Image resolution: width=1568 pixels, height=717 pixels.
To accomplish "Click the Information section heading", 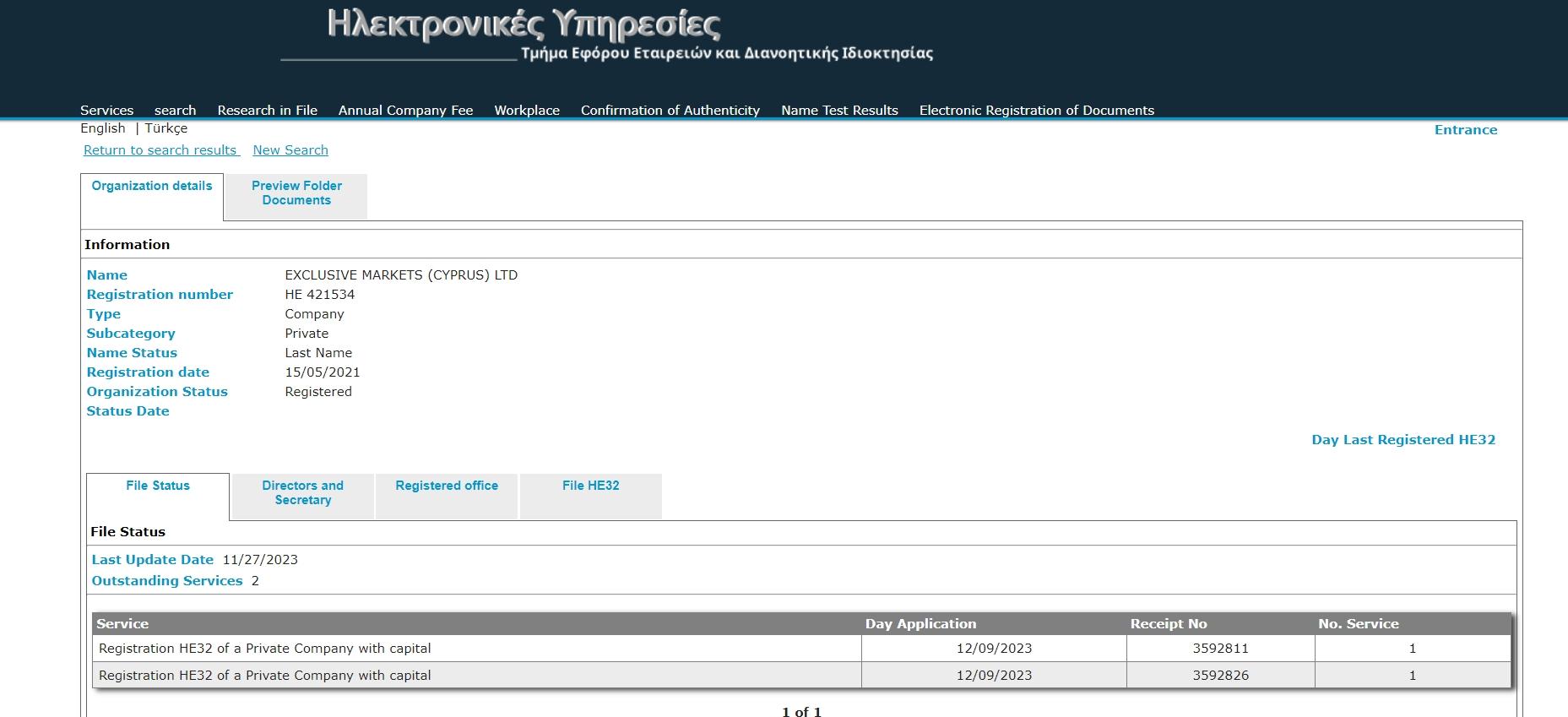I will (128, 245).
